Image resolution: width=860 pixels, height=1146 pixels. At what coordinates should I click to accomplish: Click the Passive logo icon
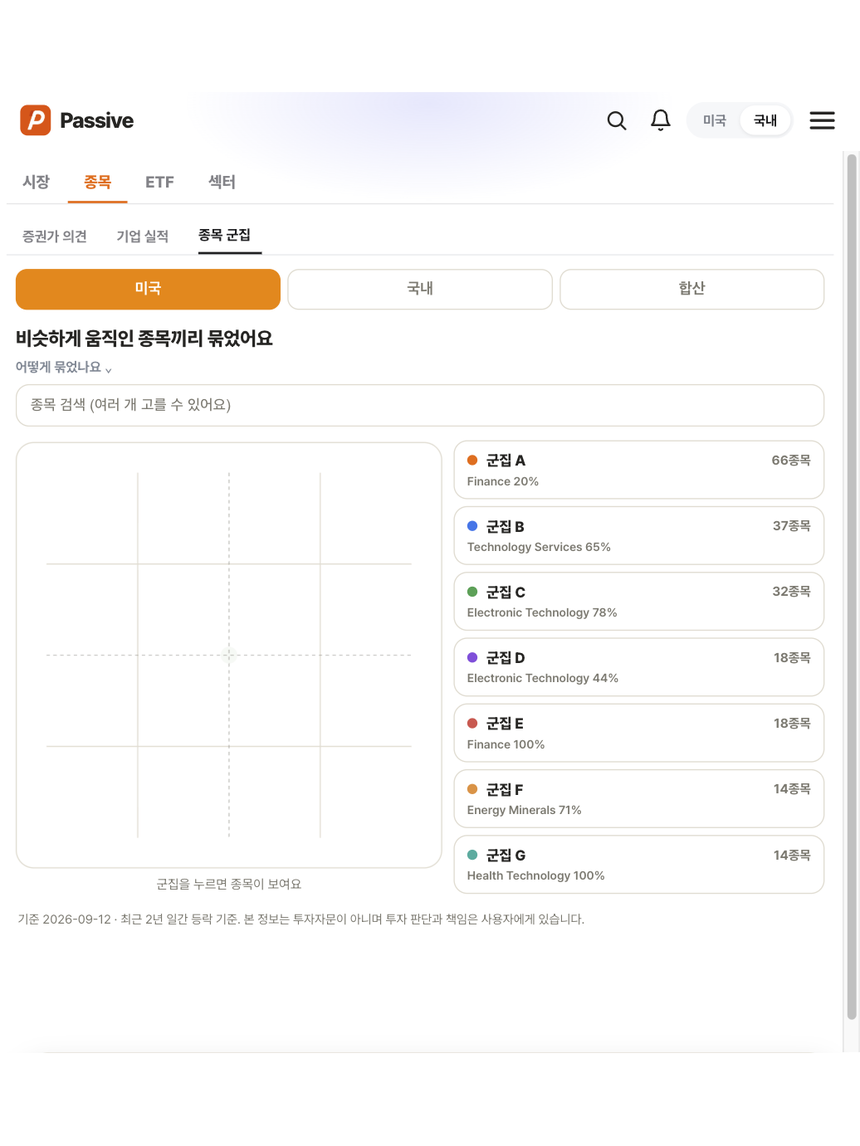pyautogui.click(x=35, y=120)
